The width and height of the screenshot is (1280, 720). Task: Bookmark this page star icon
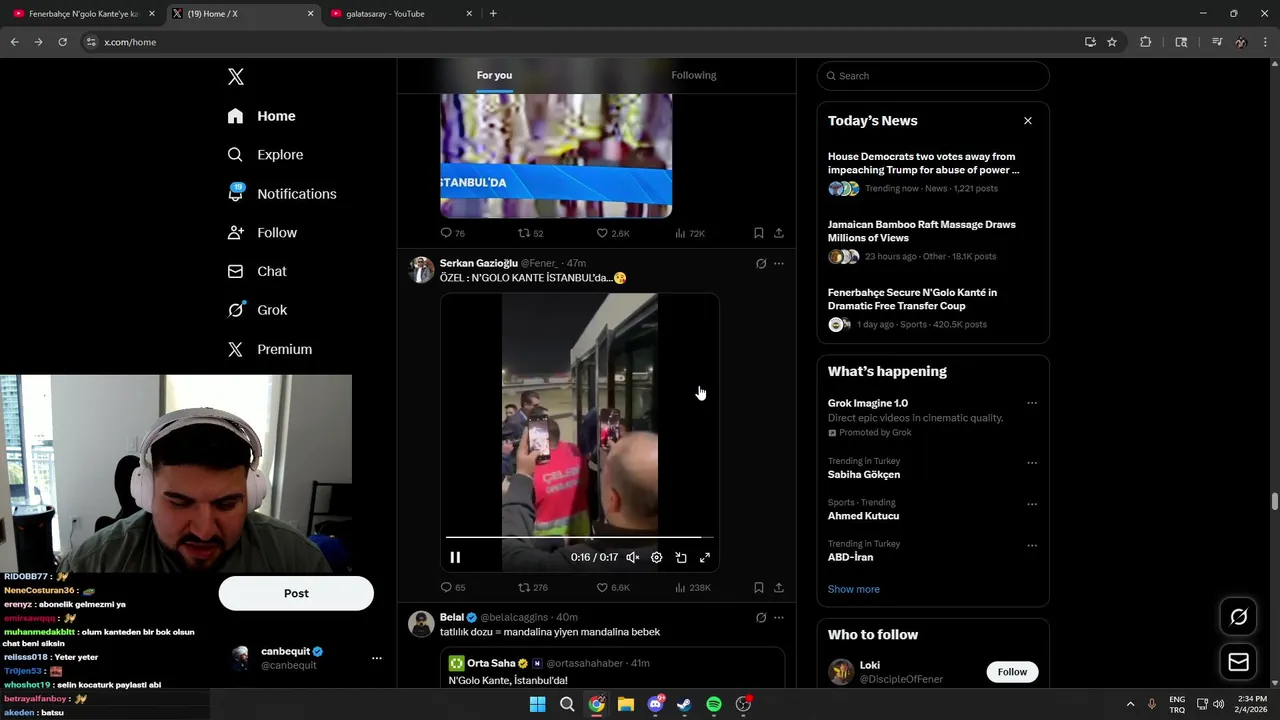coord(1112,42)
